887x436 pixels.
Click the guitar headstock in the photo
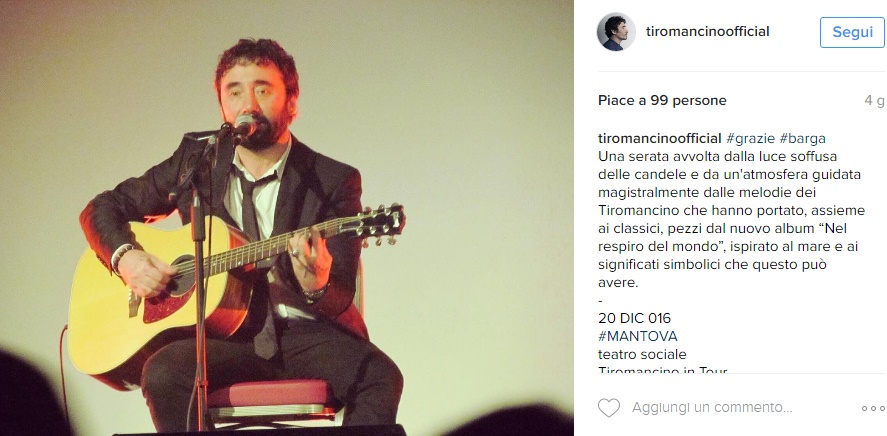(381, 223)
